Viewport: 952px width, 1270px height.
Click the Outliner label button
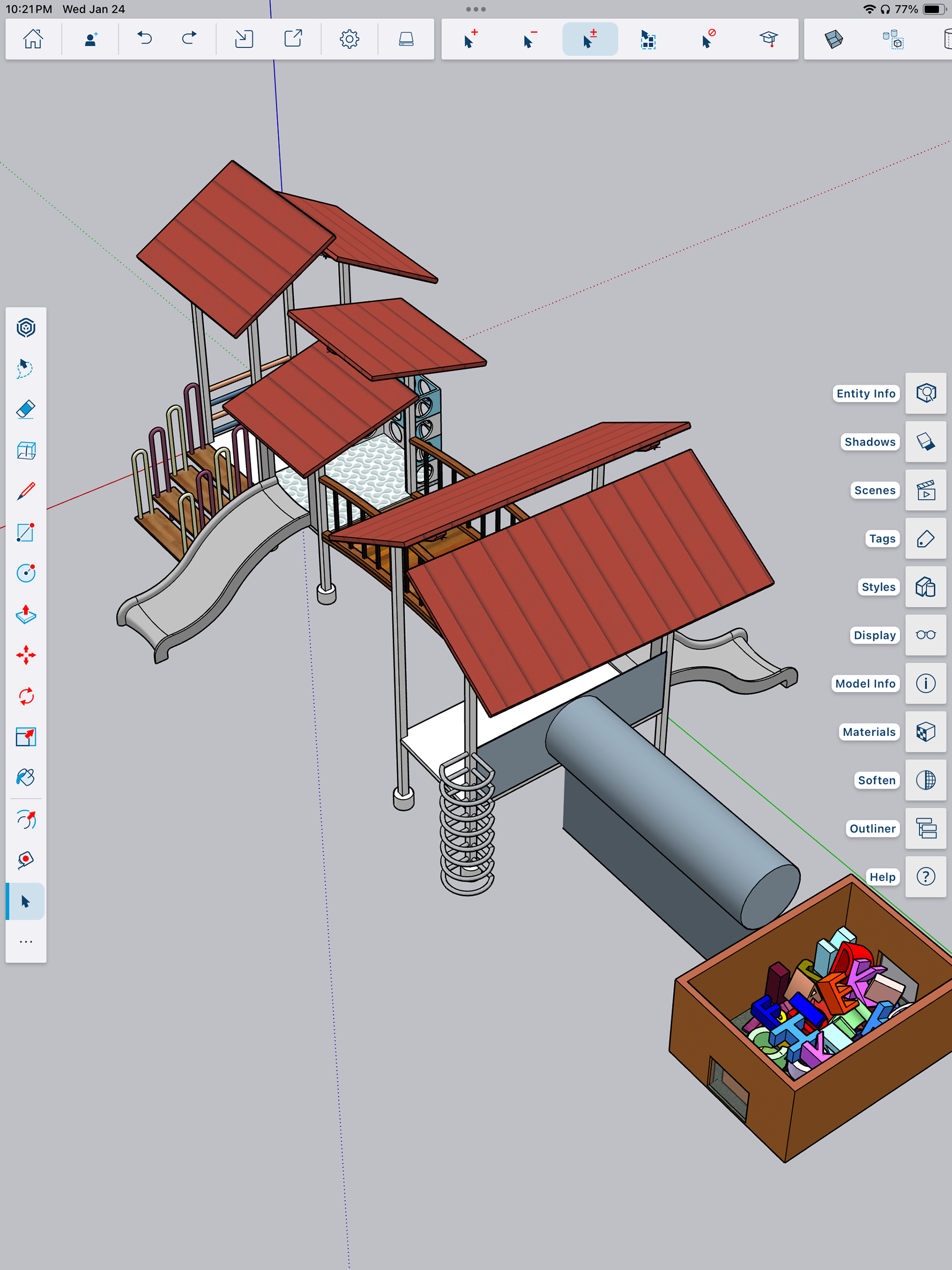872,829
